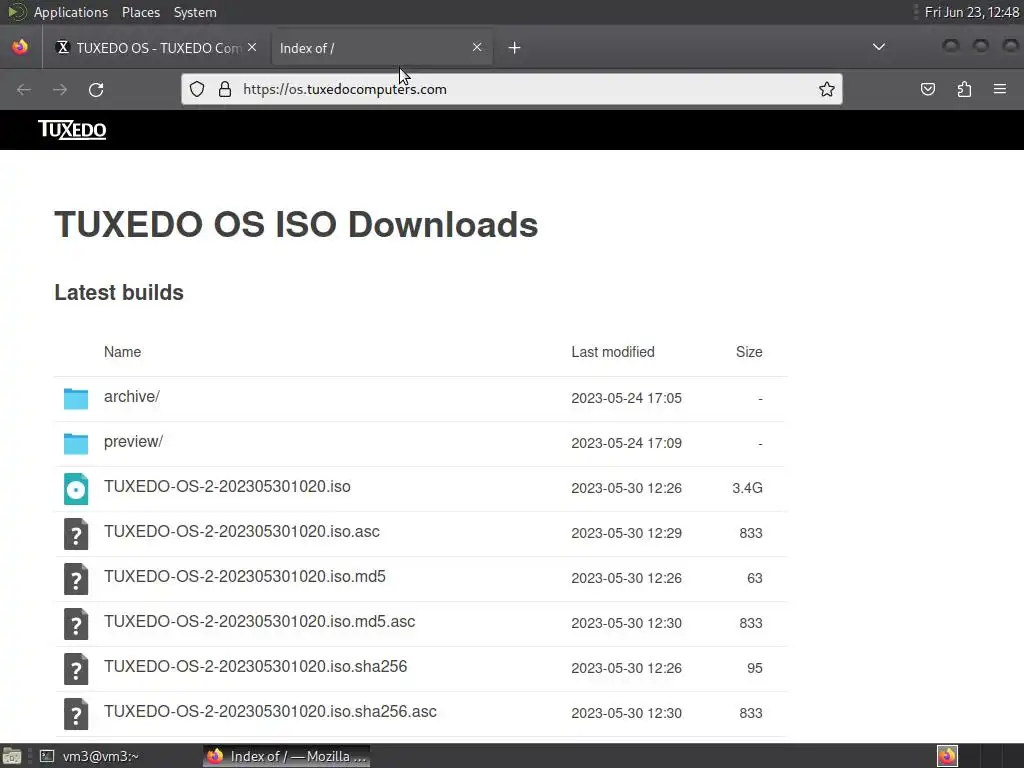This screenshot has height=768, width=1024.
Task: Sort by the Name column header
Action: coord(122,352)
